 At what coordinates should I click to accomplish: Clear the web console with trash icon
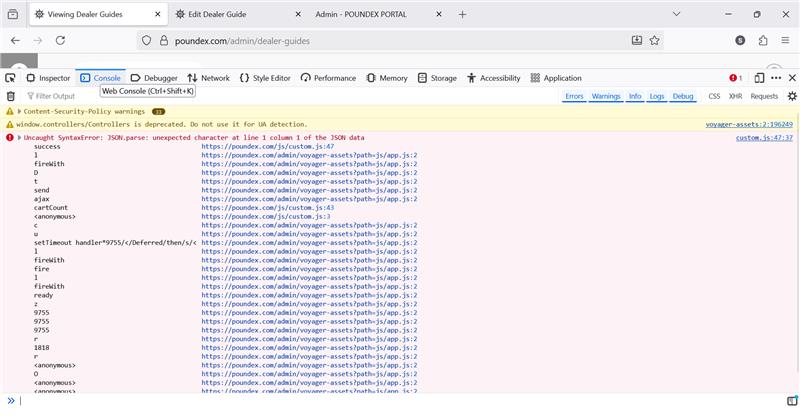11,96
